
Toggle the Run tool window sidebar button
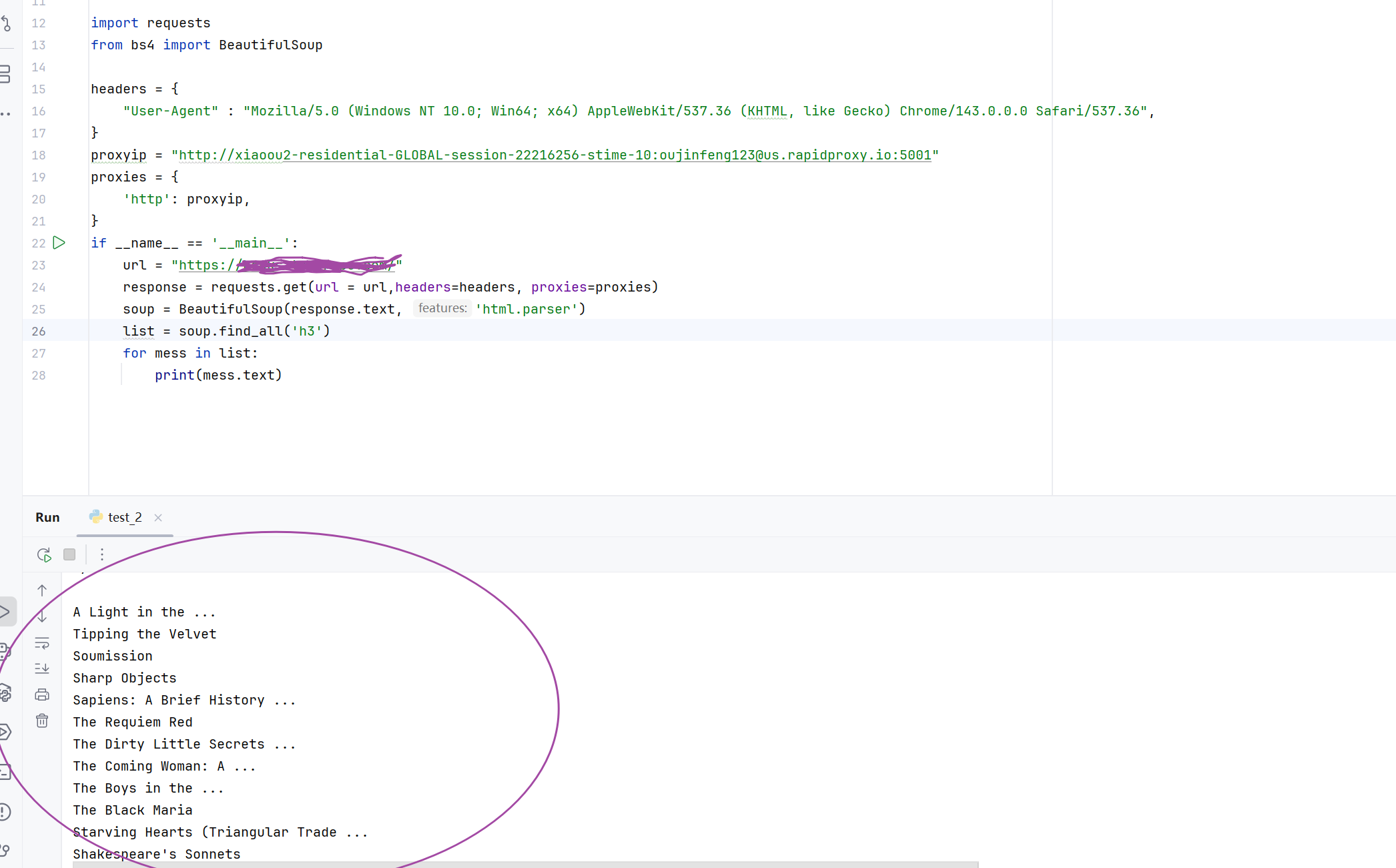tap(5, 611)
